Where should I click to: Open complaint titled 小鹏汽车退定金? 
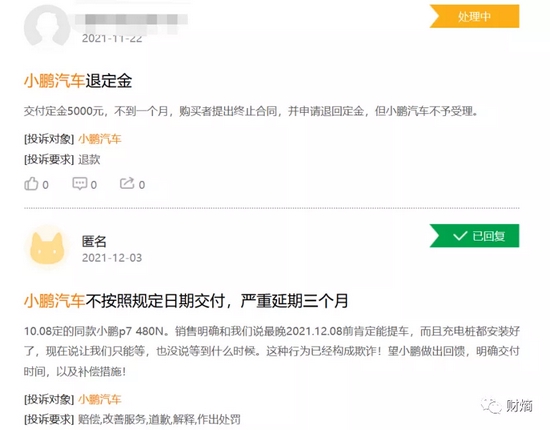click(x=78, y=81)
